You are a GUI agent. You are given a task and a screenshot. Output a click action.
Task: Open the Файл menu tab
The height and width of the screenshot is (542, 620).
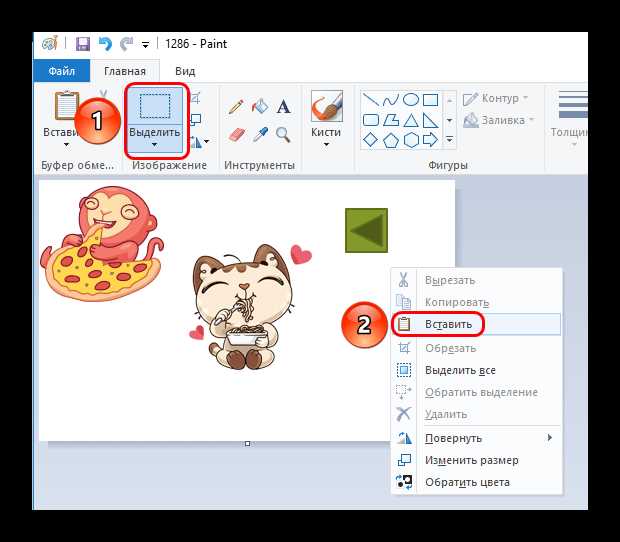62,71
